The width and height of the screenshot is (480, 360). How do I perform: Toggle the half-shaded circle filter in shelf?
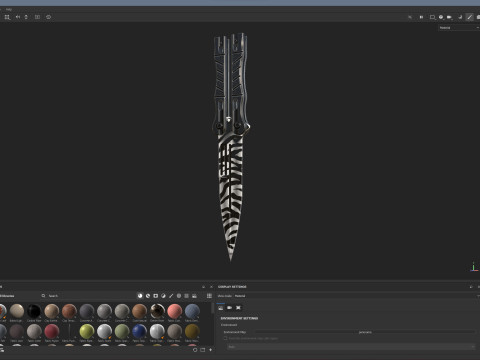(x=163, y=296)
